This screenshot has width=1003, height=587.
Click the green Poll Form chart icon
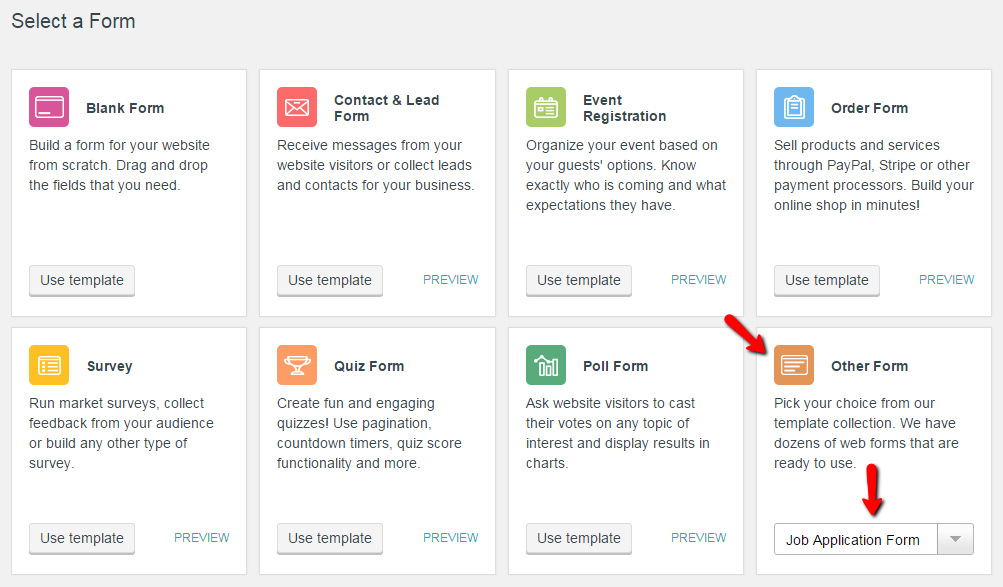pyautogui.click(x=546, y=365)
